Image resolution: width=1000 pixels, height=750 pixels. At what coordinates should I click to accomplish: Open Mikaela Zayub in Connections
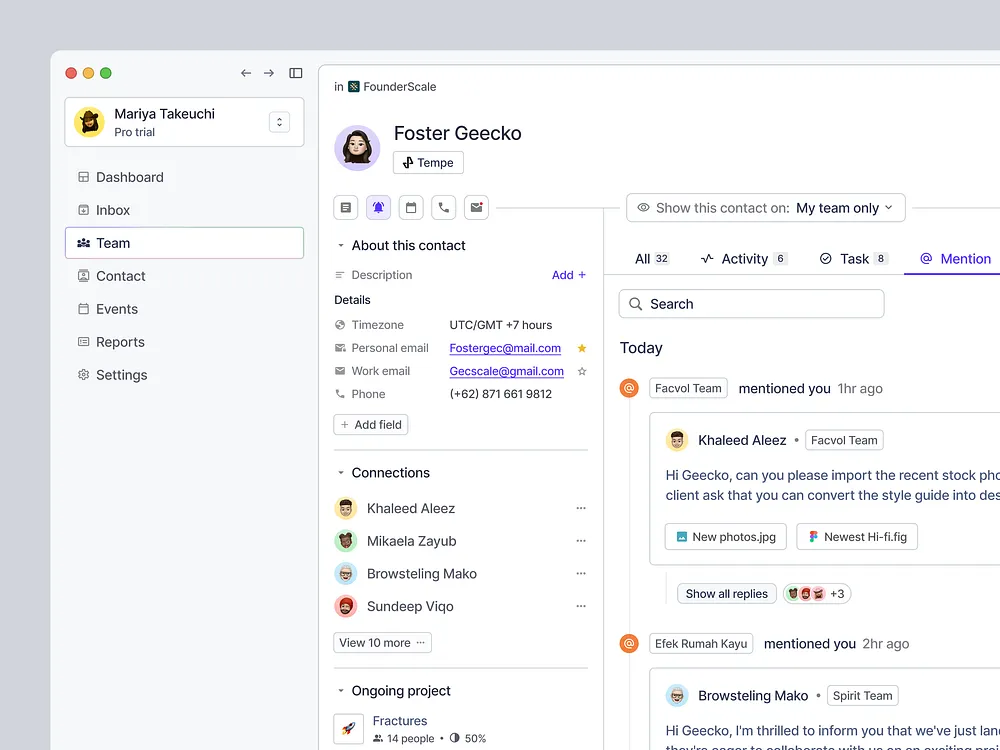tap(411, 541)
